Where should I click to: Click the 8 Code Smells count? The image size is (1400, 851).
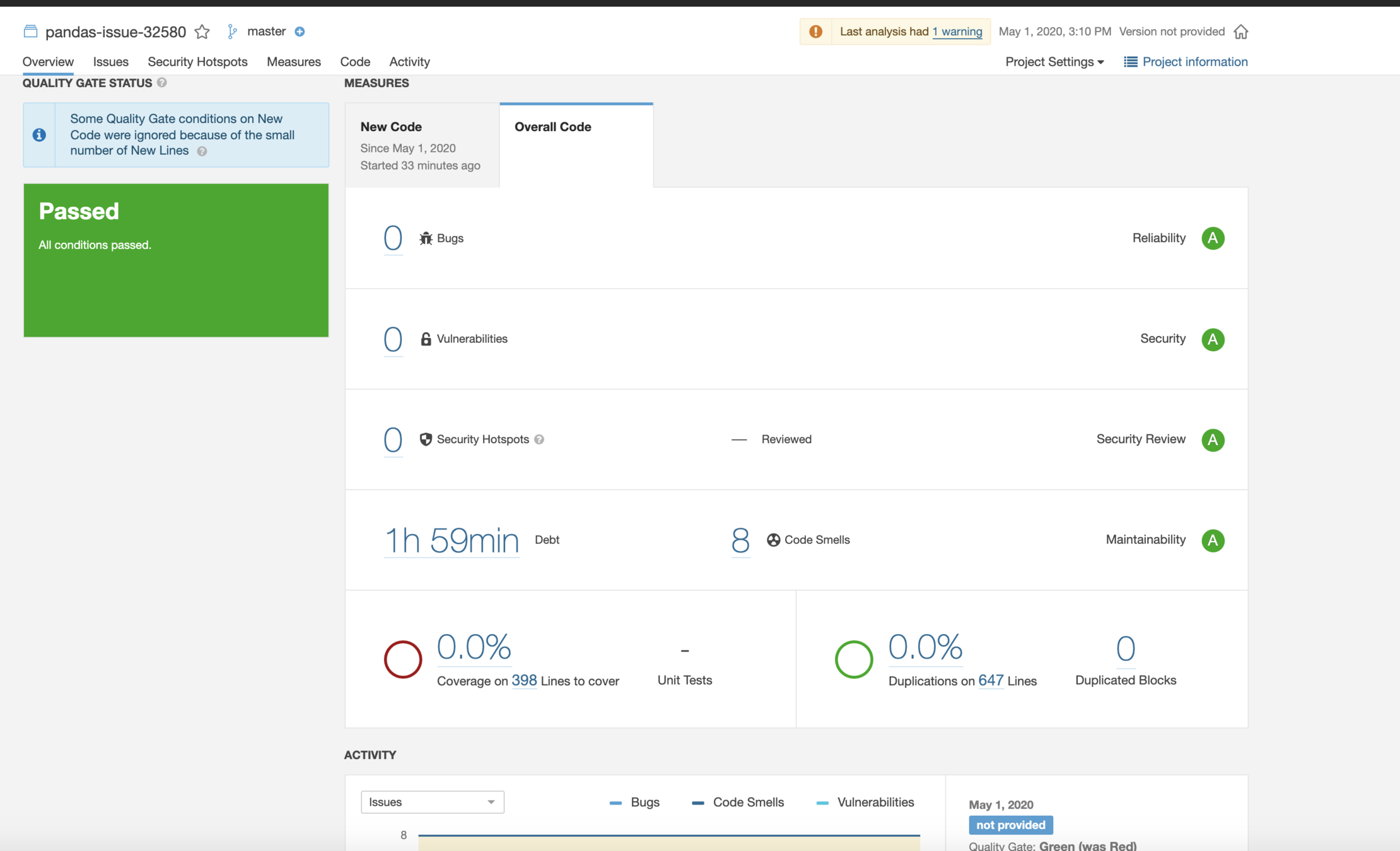(740, 540)
